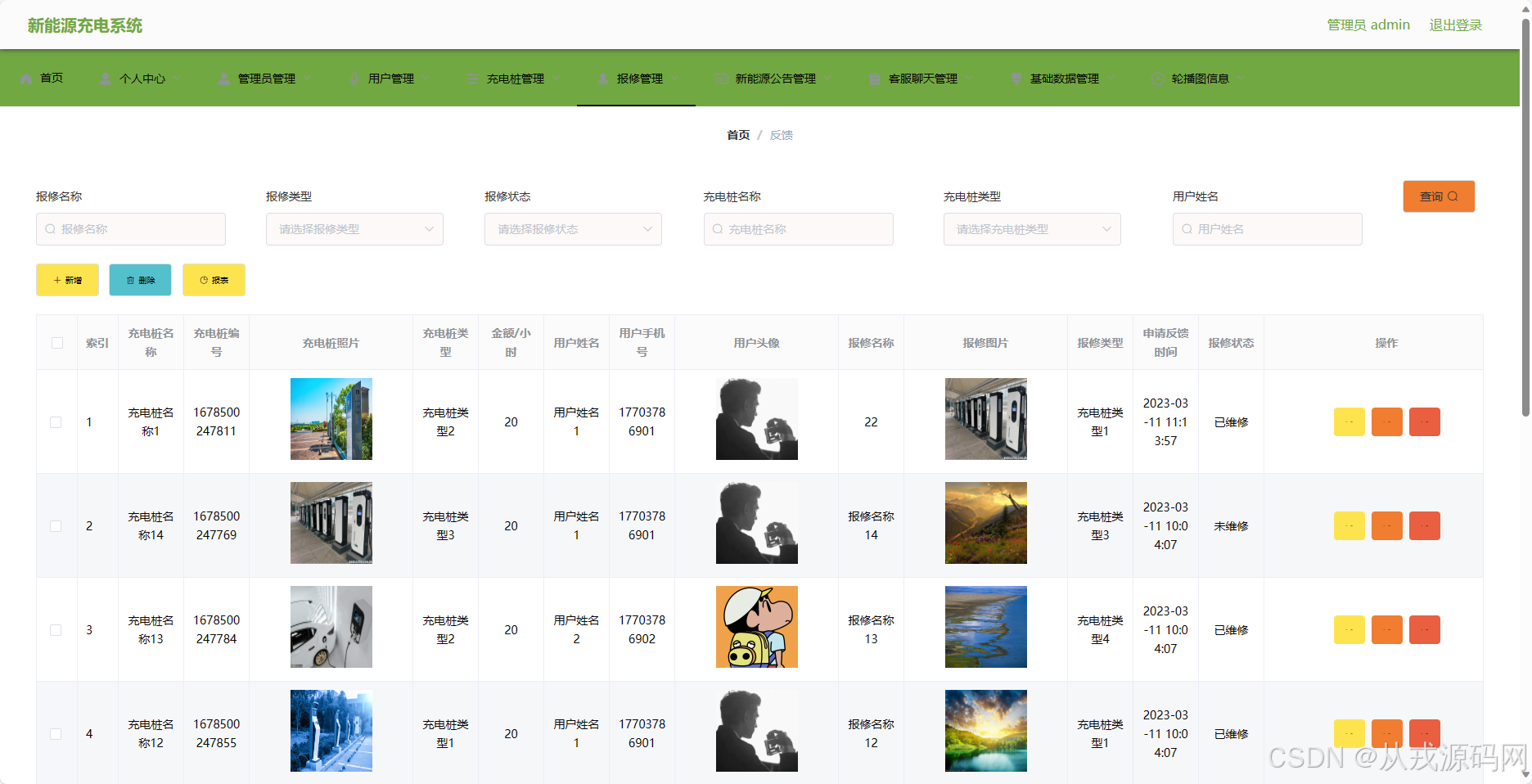Click the orange action button in row 充电桩名称14
1532x784 pixels.
pyautogui.click(x=1387, y=526)
